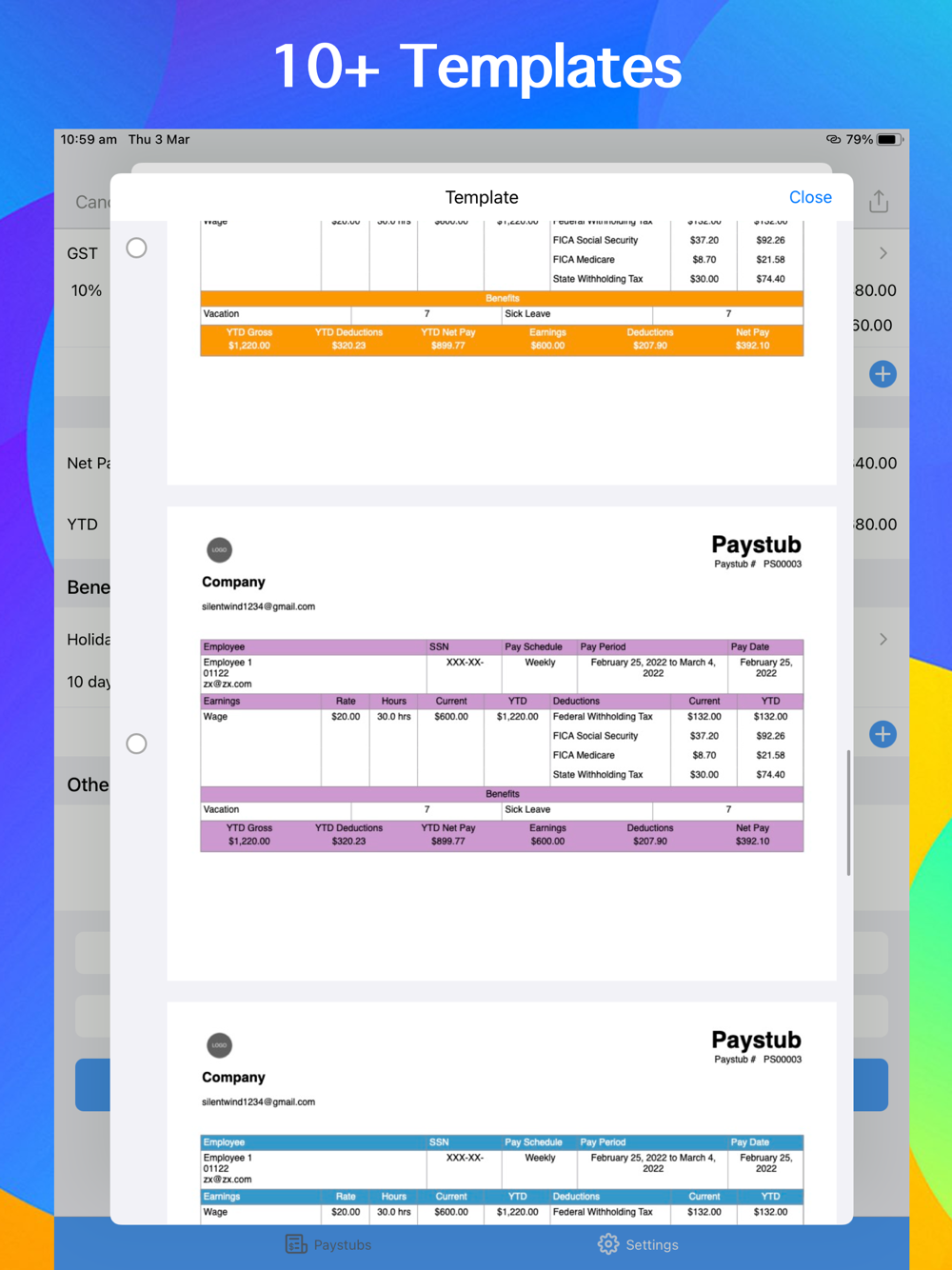This screenshot has width=952, height=1270.
Task: Tap the upper blue plus button
Action: [x=883, y=374]
